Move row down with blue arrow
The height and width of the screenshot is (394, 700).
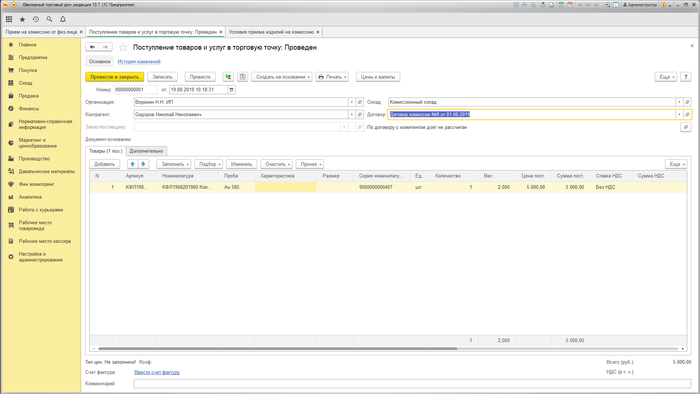(x=143, y=164)
